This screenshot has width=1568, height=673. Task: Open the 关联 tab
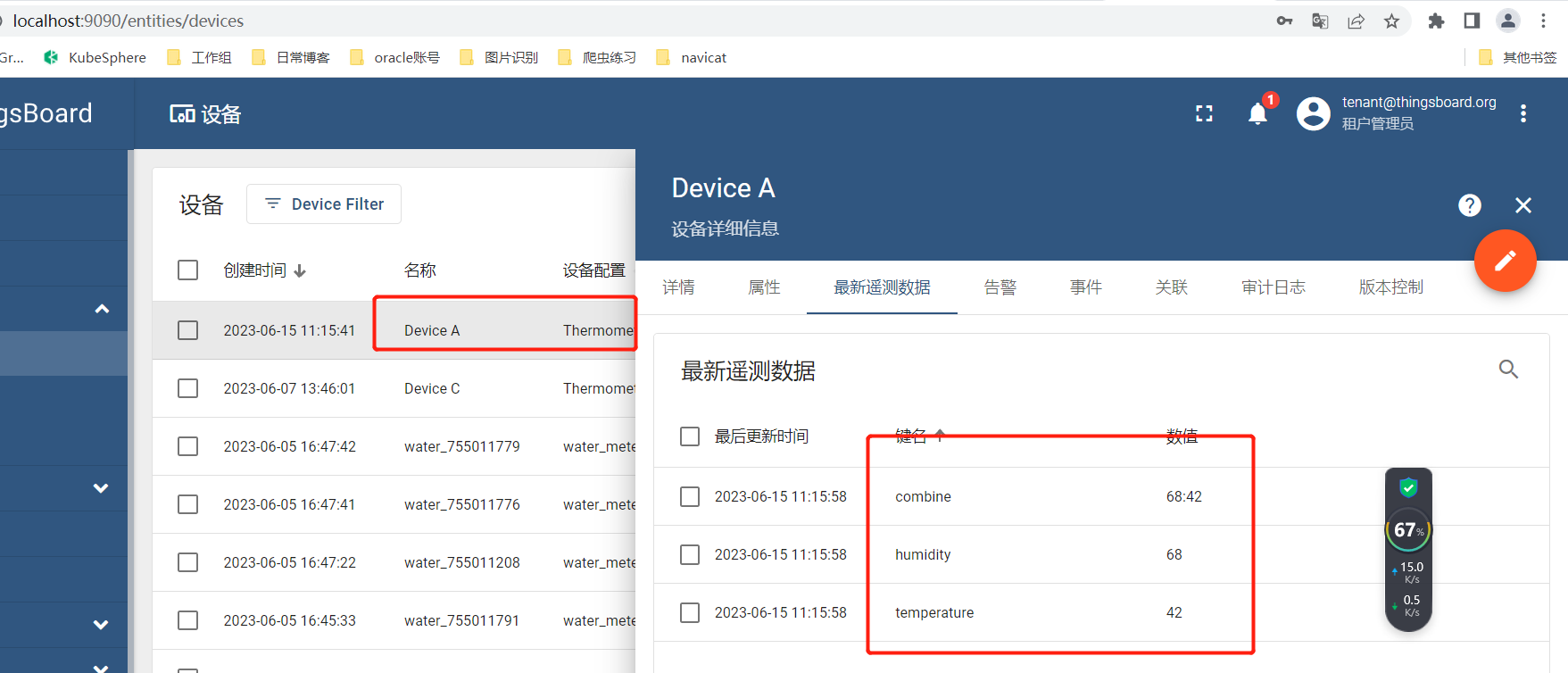[x=1171, y=287]
